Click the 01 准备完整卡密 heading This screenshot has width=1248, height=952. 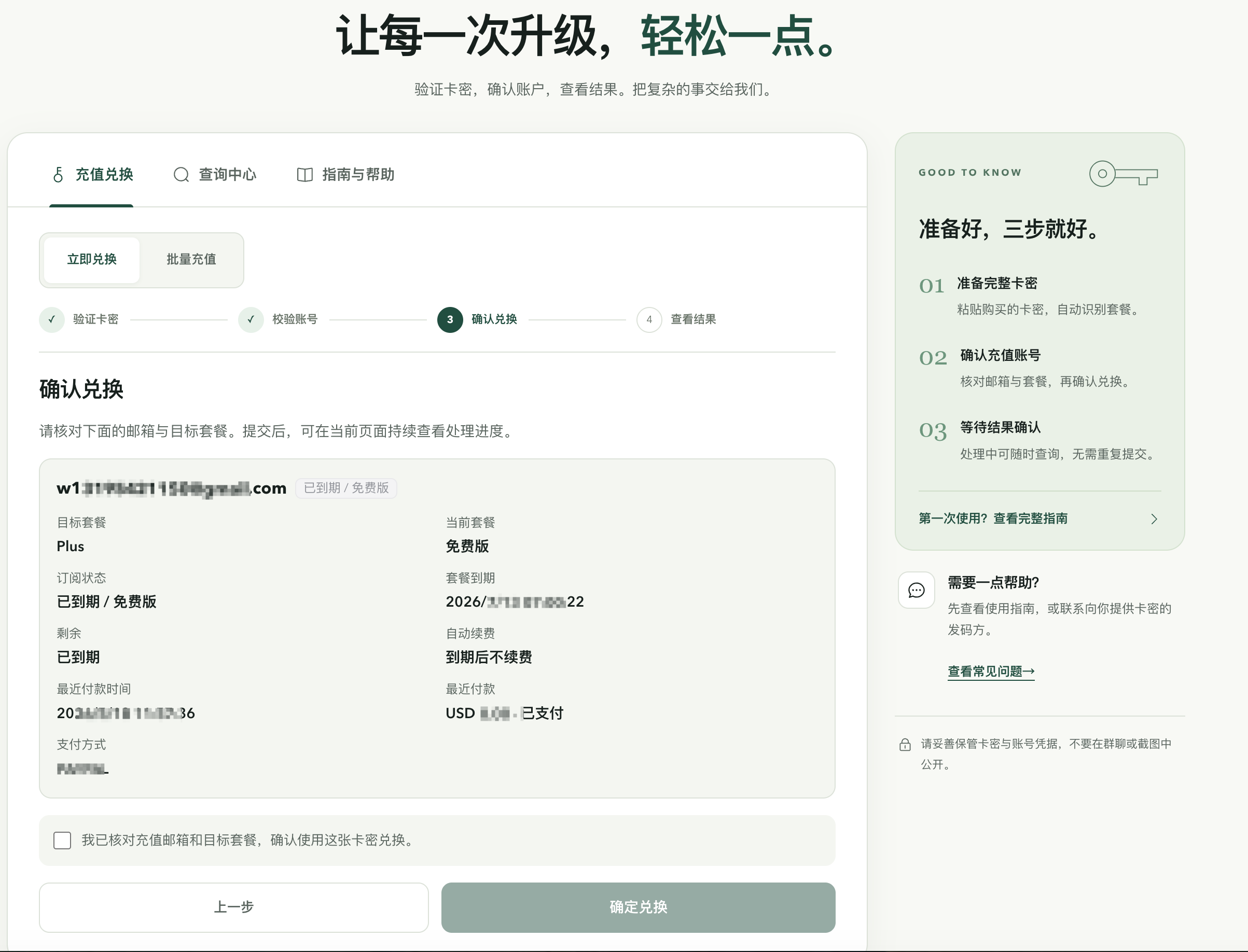pos(997,283)
